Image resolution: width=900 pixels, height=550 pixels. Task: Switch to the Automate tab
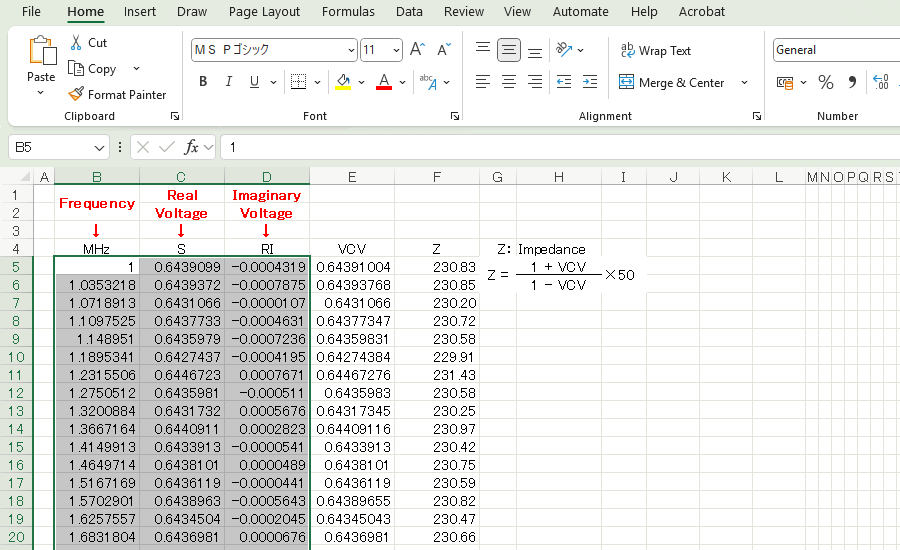click(x=580, y=11)
